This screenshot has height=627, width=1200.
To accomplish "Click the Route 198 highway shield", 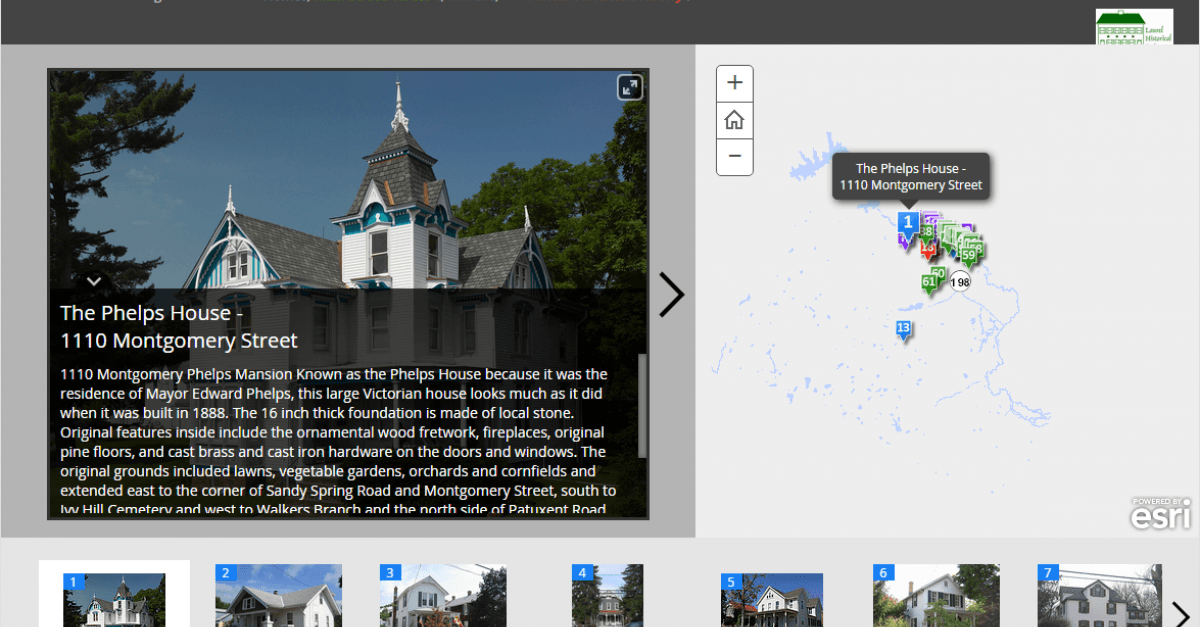I will [x=960, y=281].
